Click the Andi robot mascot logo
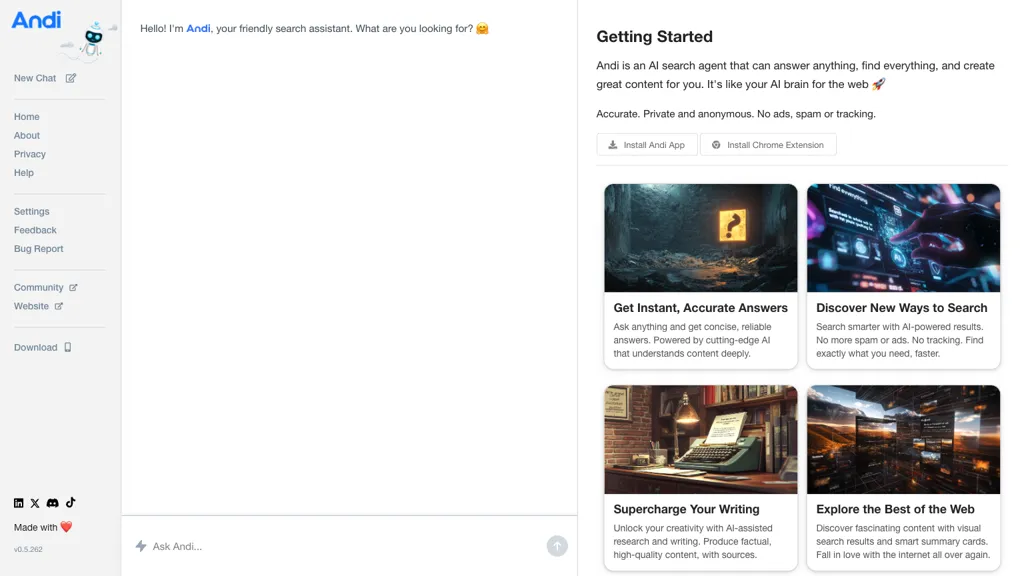This screenshot has width=1024, height=576. (x=92, y=40)
